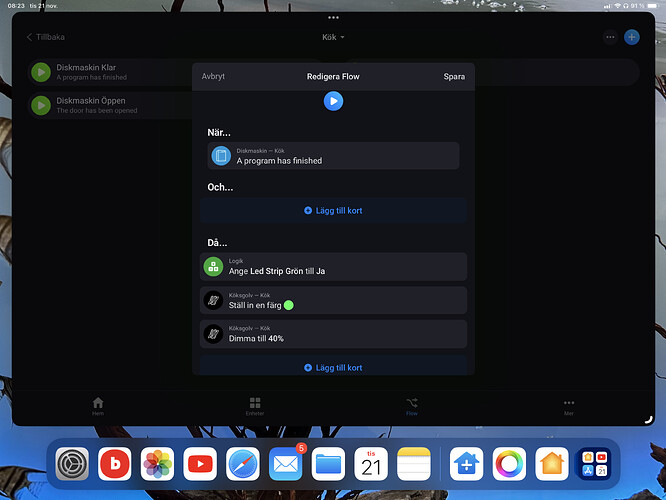The height and width of the screenshot is (500, 666).
Task: Open the App Library folder in dock
Action: point(595,464)
